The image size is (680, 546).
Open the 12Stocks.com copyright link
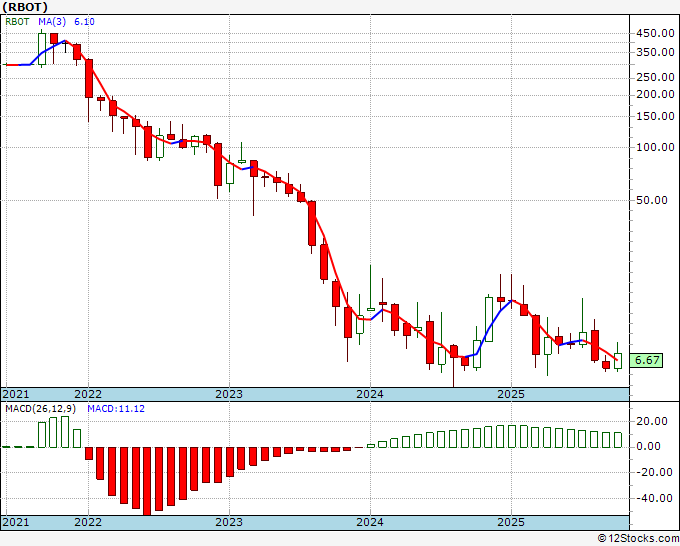pos(638,539)
